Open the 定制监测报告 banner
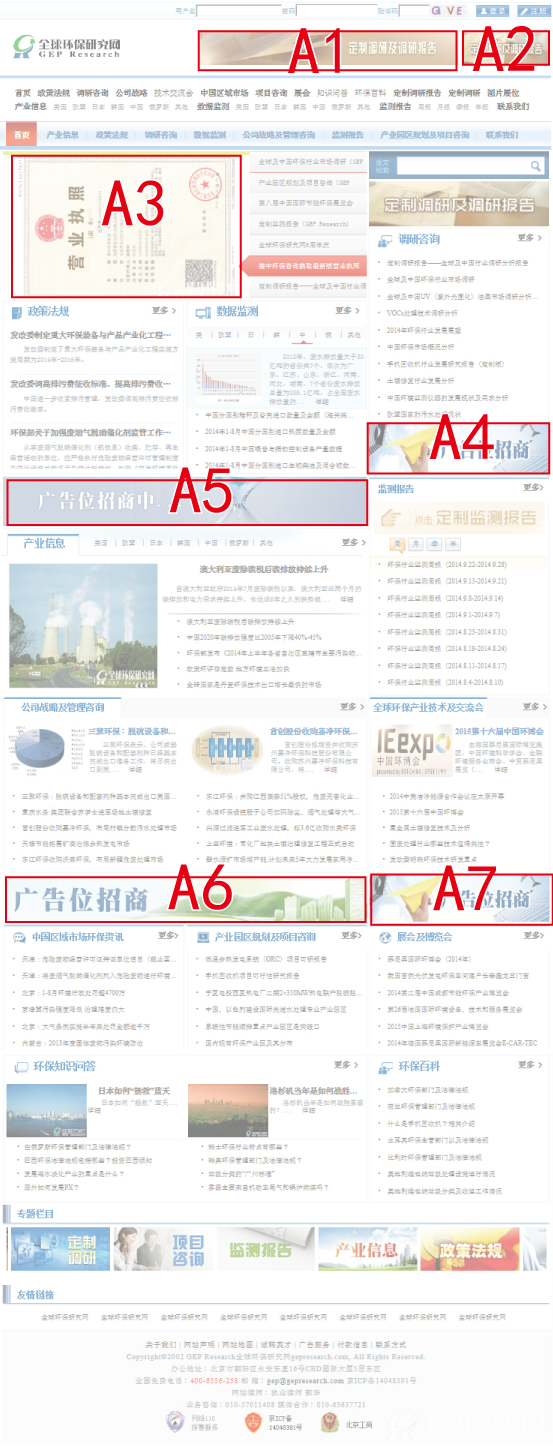Image resolution: width=553 pixels, height=1446 pixels. click(458, 517)
